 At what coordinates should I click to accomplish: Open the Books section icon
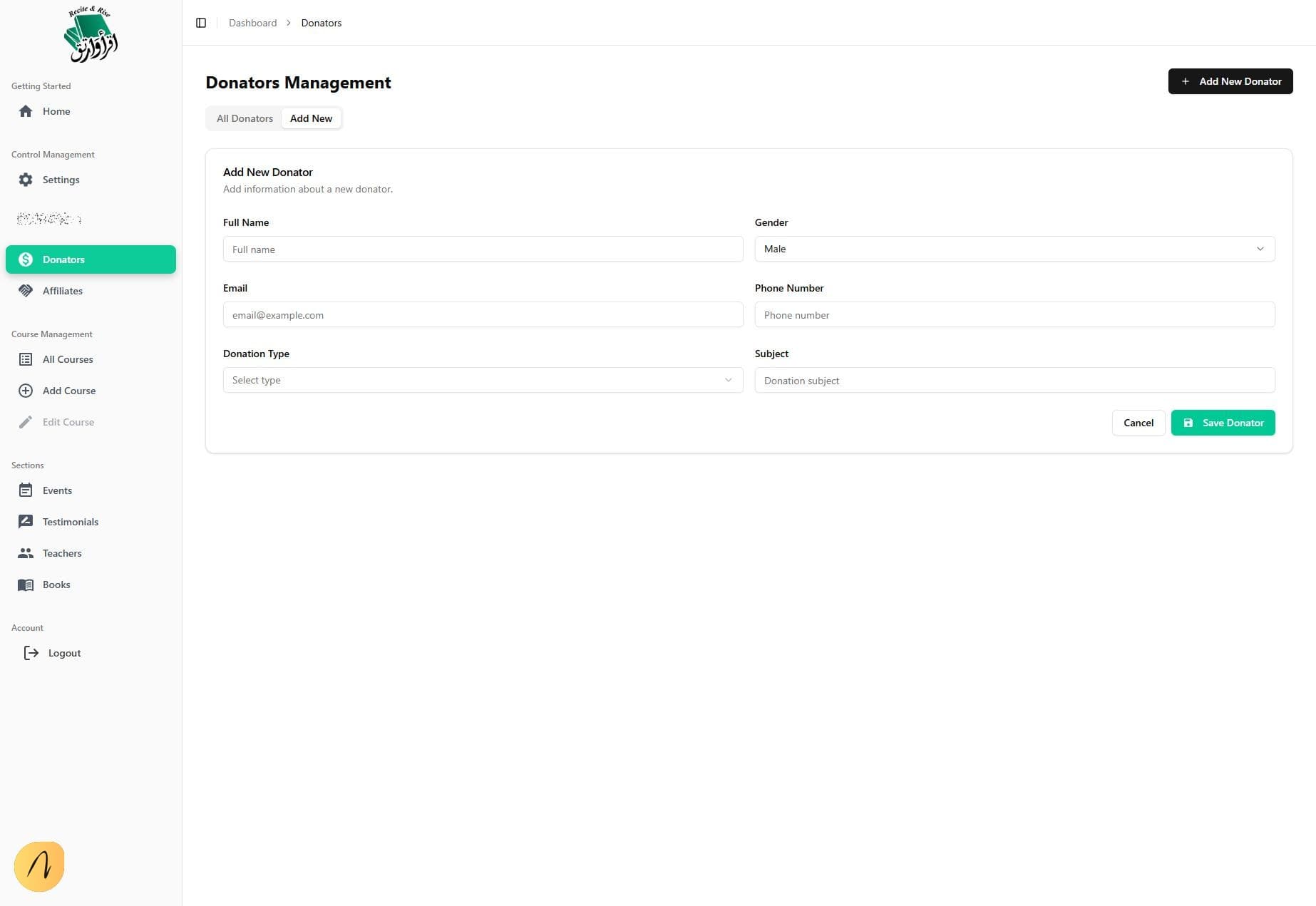(x=26, y=585)
